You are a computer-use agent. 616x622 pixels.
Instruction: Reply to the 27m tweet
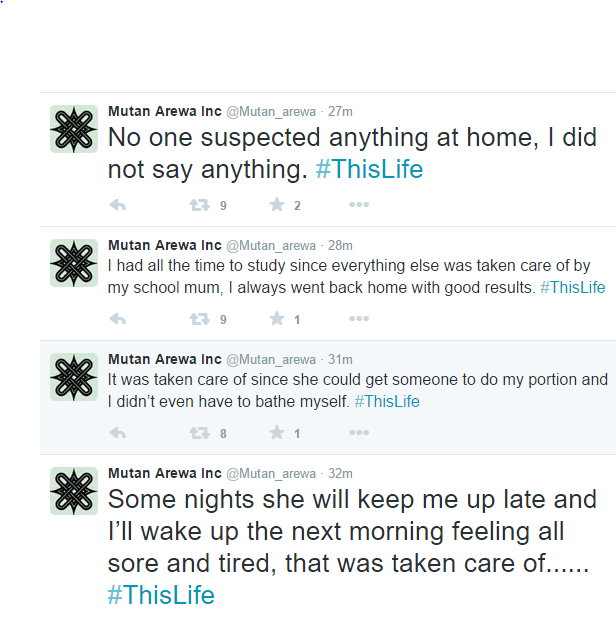pos(117,205)
